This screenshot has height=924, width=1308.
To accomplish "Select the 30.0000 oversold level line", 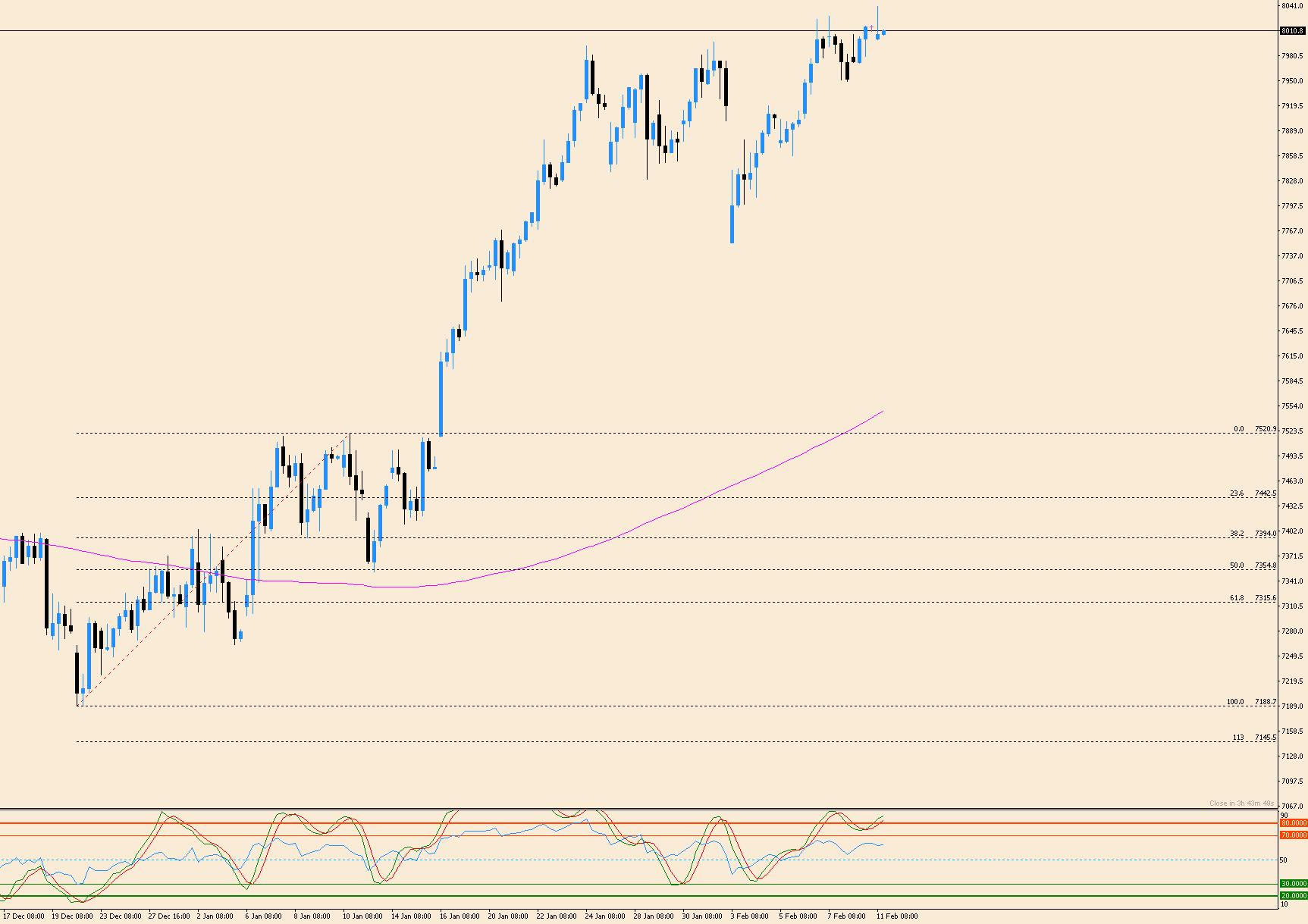I will click(x=531, y=885).
